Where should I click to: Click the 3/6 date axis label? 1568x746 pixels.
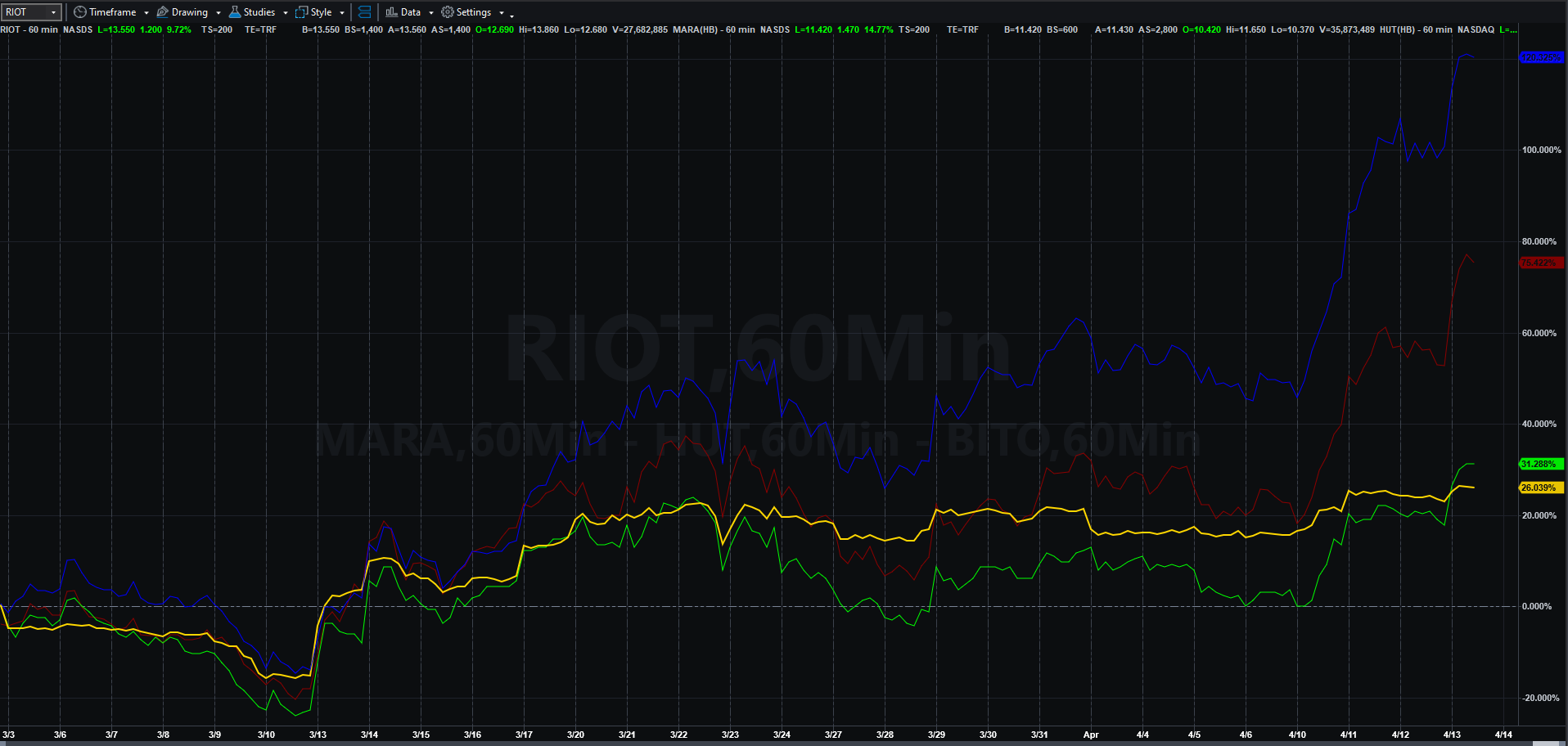tap(60, 735)
